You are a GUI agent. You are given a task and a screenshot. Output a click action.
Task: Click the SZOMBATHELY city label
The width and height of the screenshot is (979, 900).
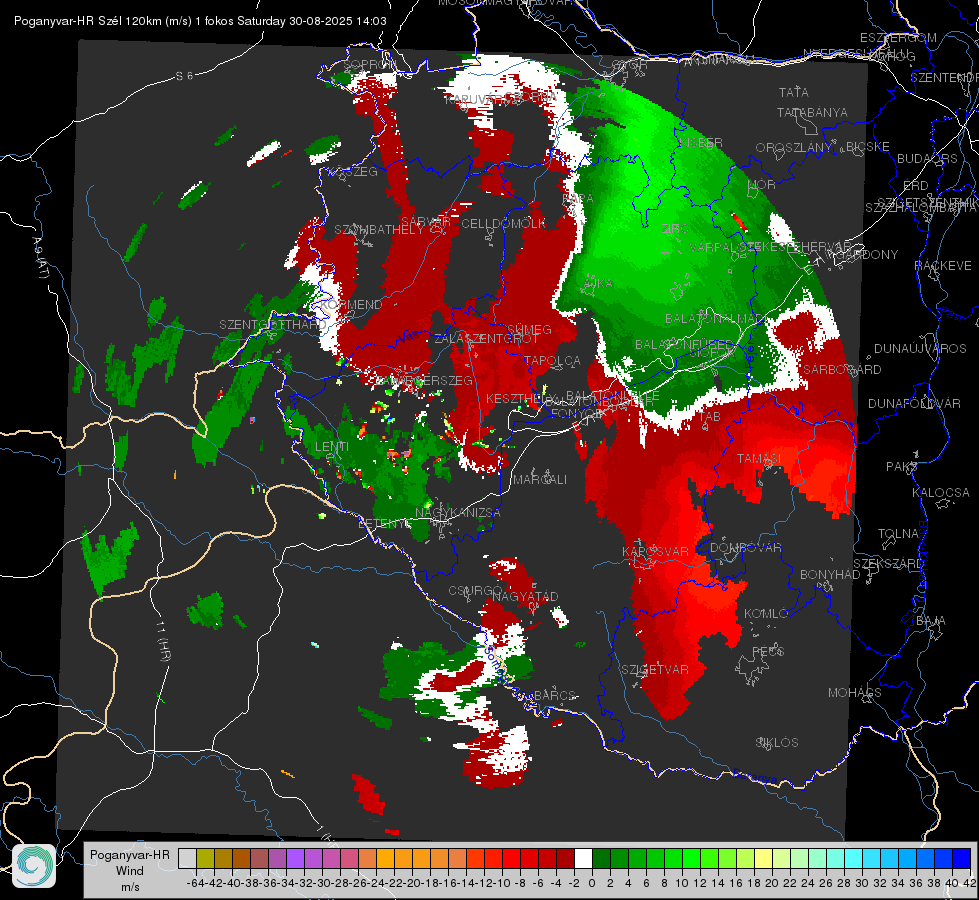[x=378, y=230]
